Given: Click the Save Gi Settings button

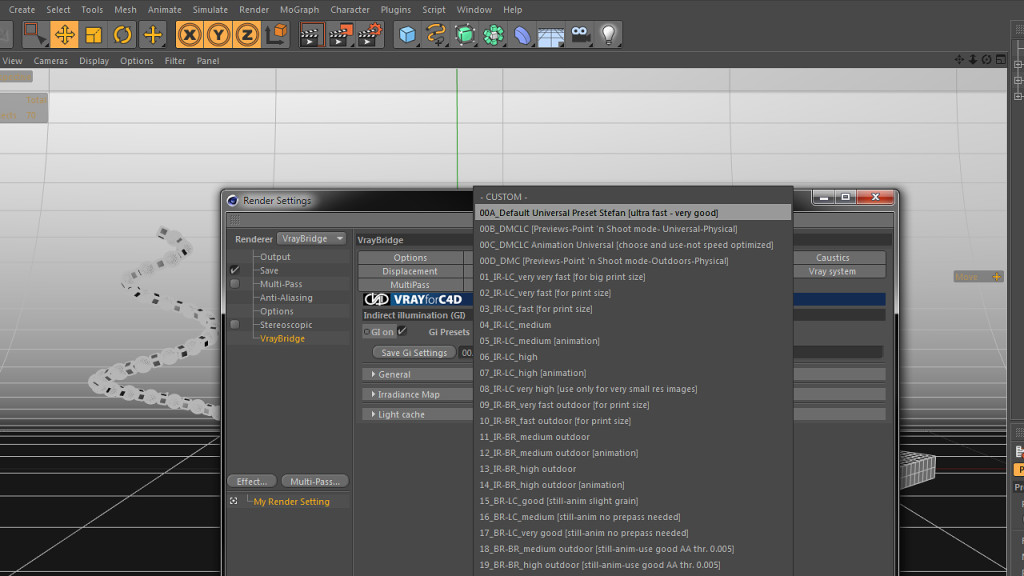Looking at the screenshot, I should click(x=414, y=353).
